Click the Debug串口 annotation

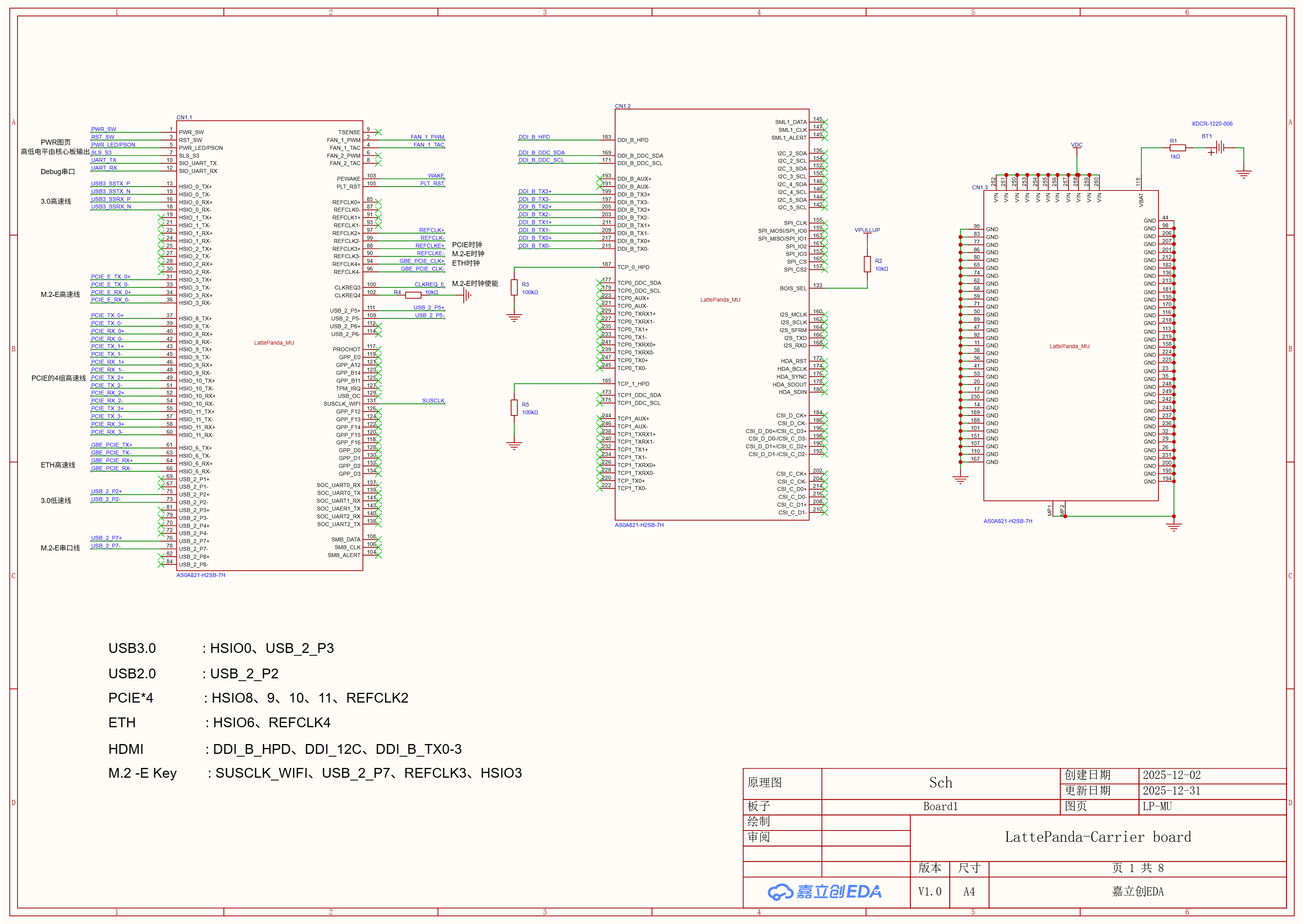[x=58, y=171]
